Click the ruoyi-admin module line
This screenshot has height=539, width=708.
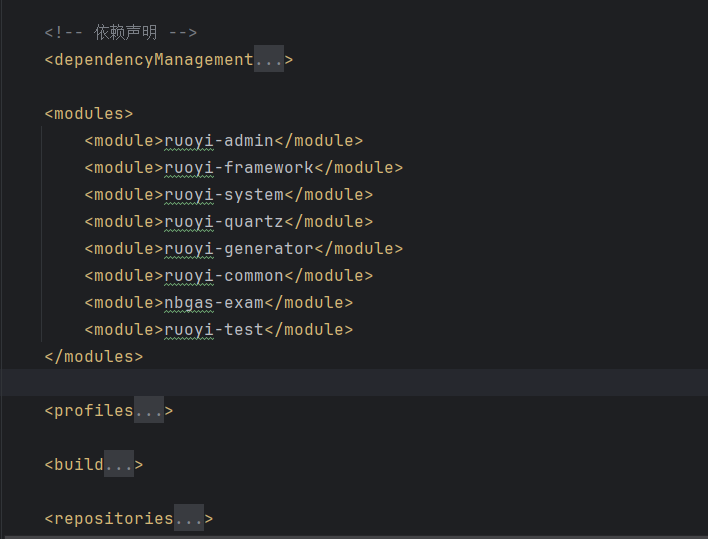tap(224, 140)
